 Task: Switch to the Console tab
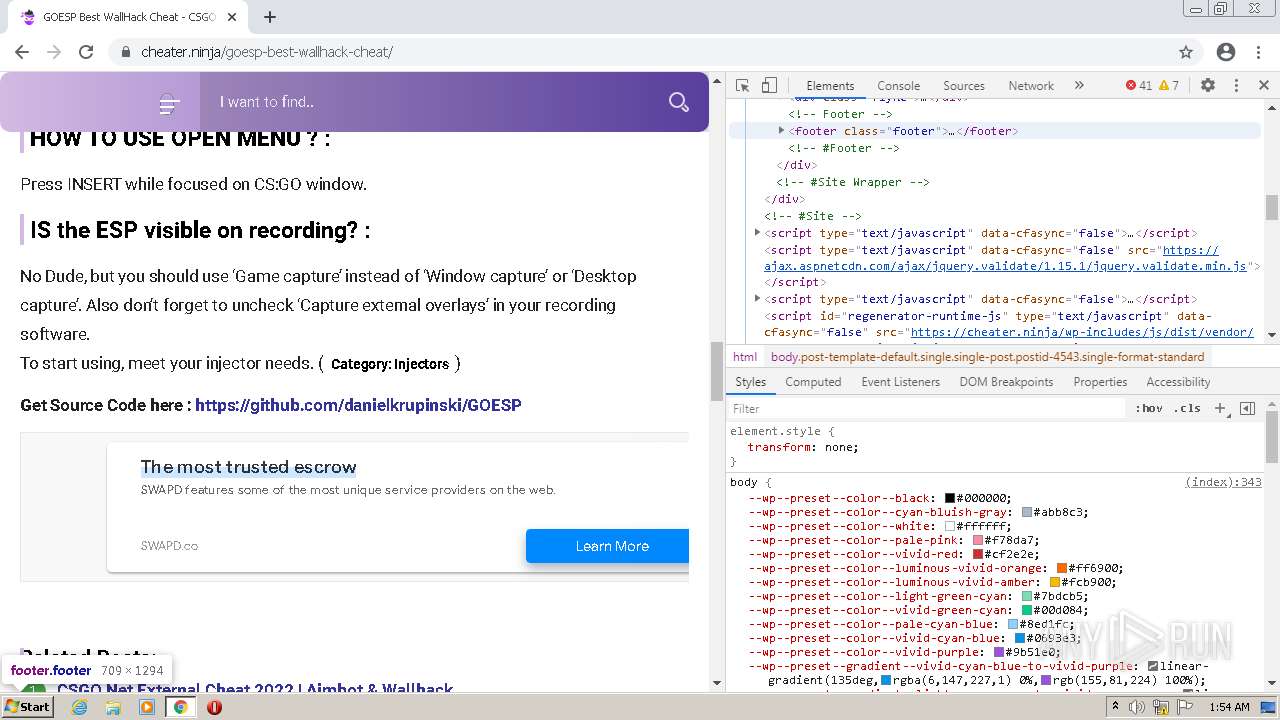(898, 86)
